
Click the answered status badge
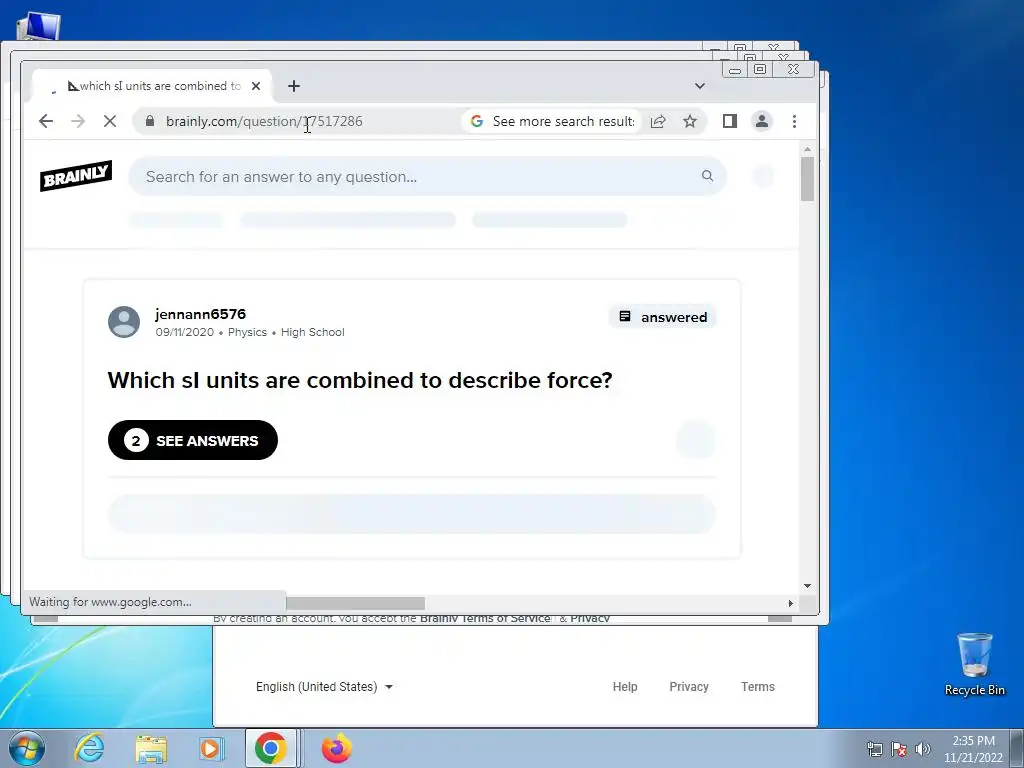coord(663,317)
